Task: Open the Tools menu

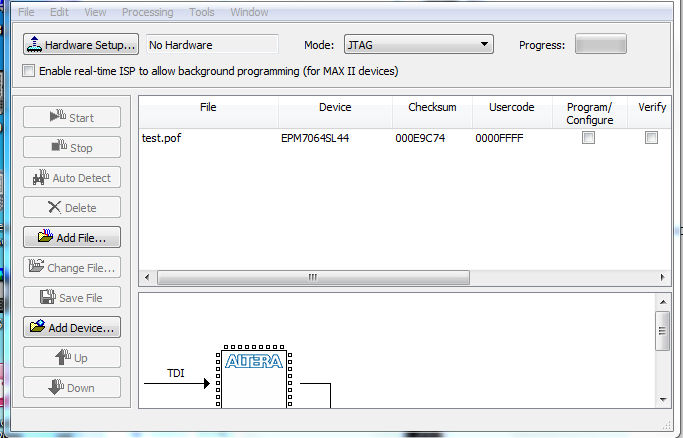Action: coord(201,12)
